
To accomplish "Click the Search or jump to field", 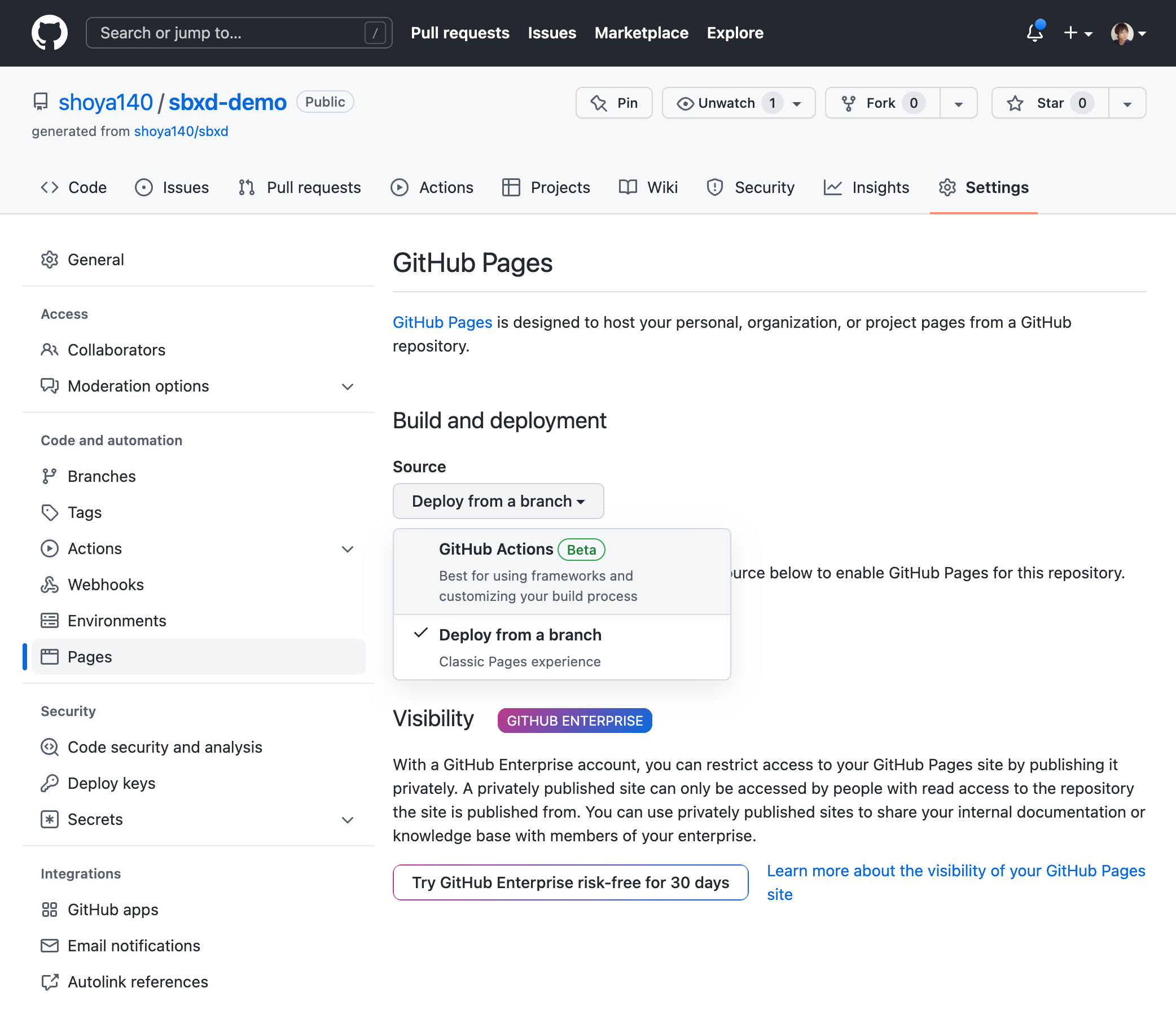I will 239,32.
